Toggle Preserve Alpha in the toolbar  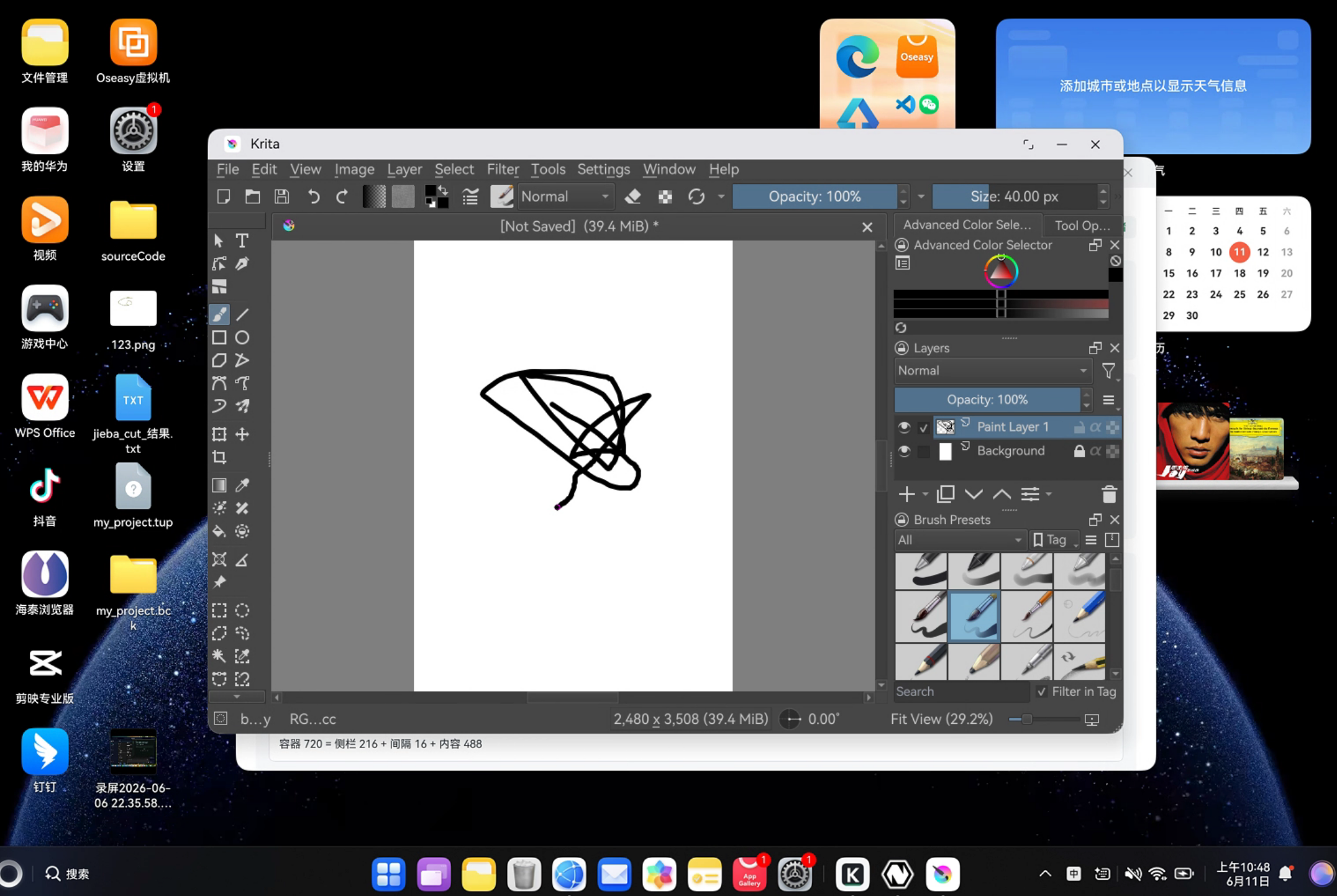click(x=665, y=197)
